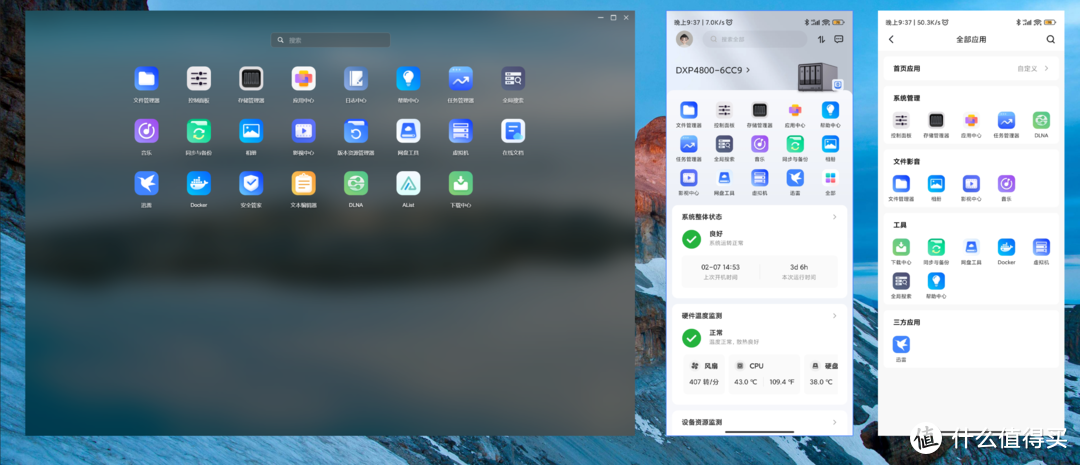1080x465 pixels.
Task: Tap the NAS device thumbnail image
Action: click(x=819, y=76)
